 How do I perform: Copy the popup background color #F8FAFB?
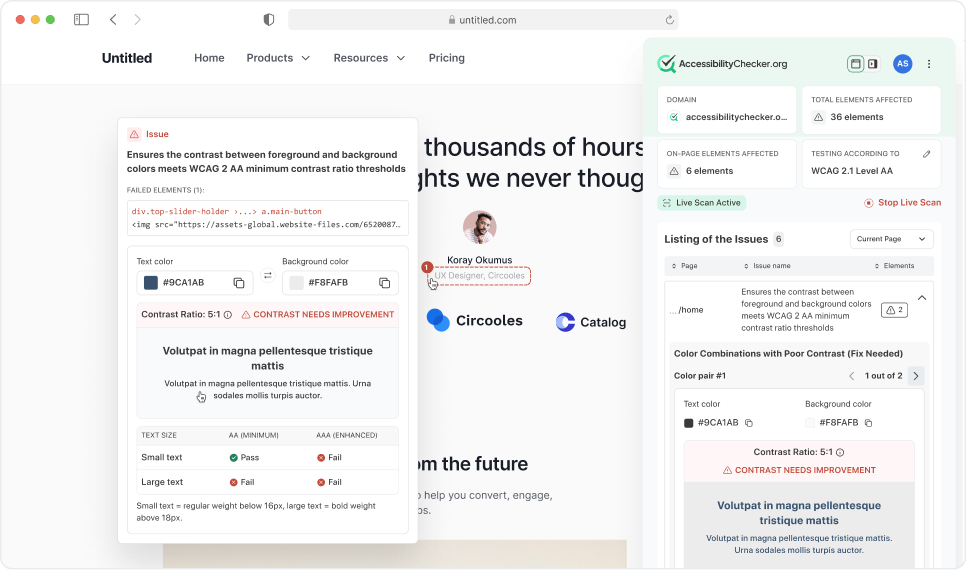pyautogui.click(x=384, y=283)
